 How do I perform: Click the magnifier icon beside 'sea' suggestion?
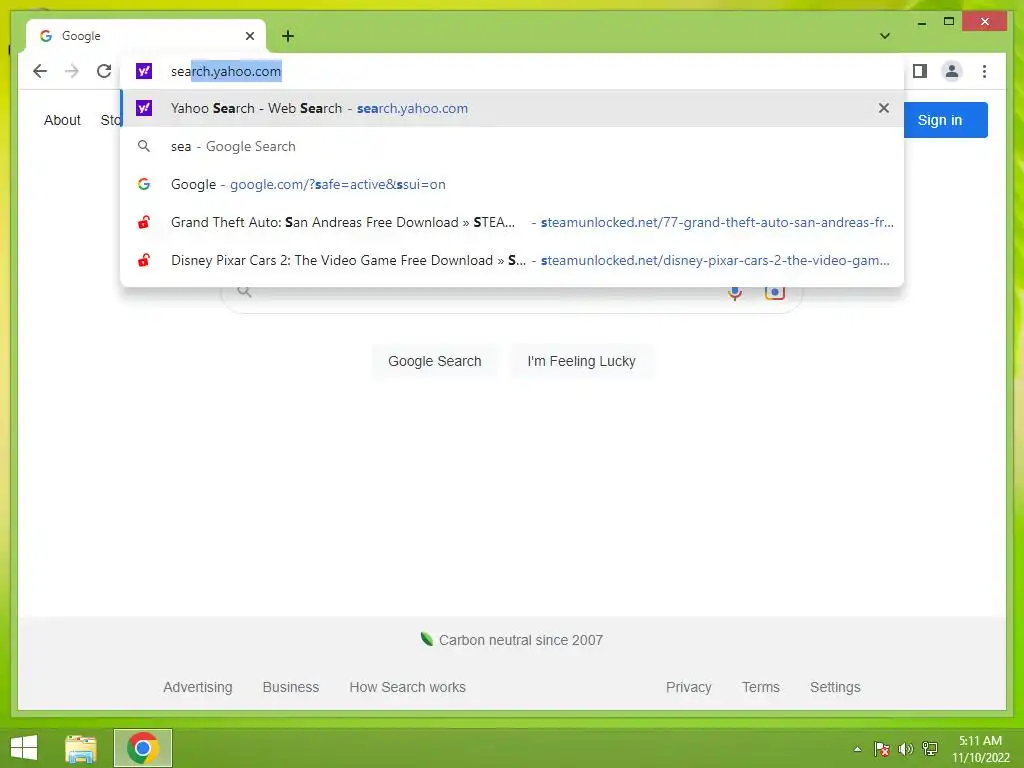(144, 146)
